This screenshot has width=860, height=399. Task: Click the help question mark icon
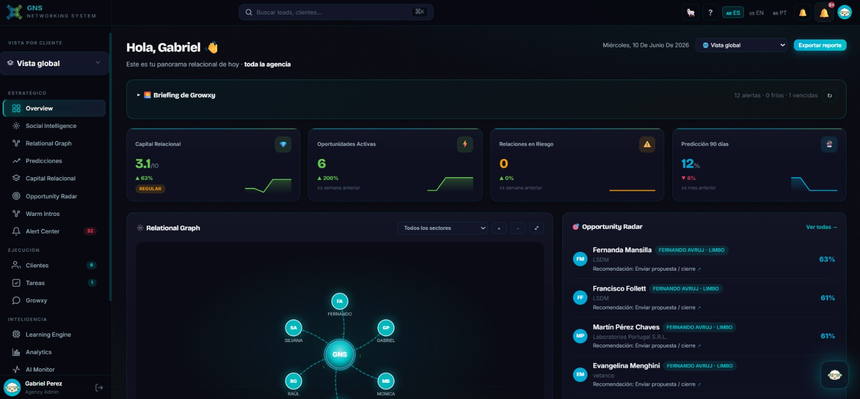point(710,13)
